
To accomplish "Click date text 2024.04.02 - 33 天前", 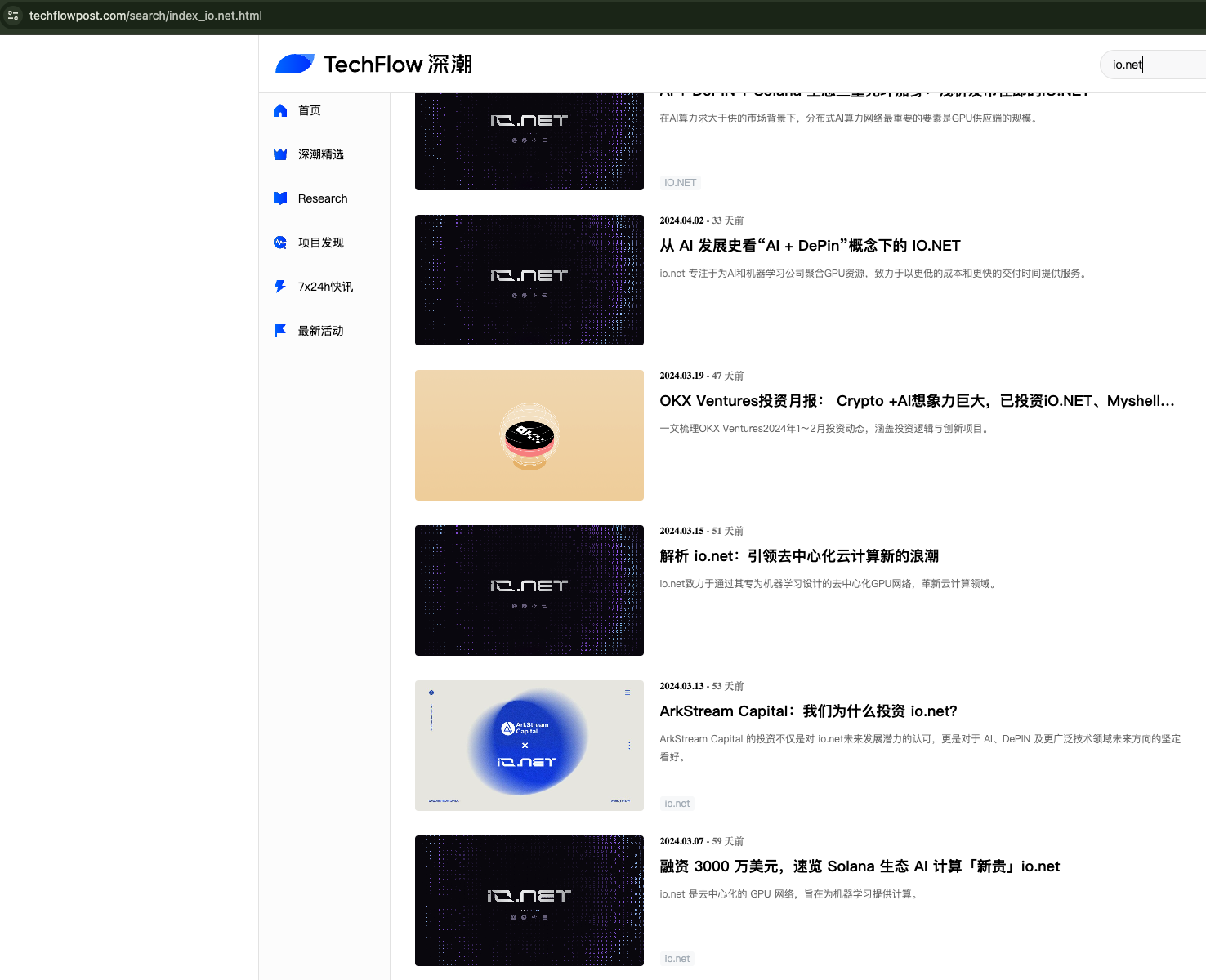I will coord(701,220).
